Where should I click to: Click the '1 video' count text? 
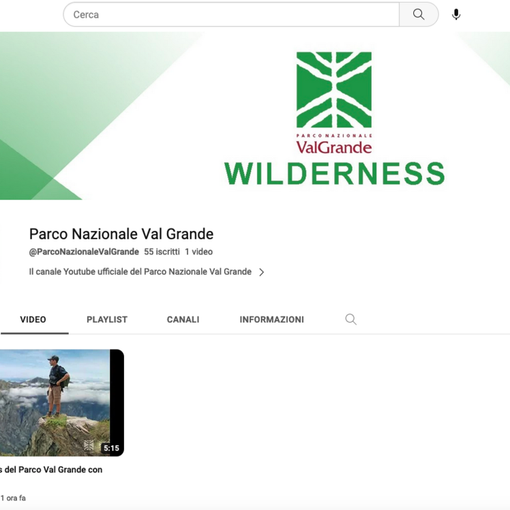coord(199,252)
